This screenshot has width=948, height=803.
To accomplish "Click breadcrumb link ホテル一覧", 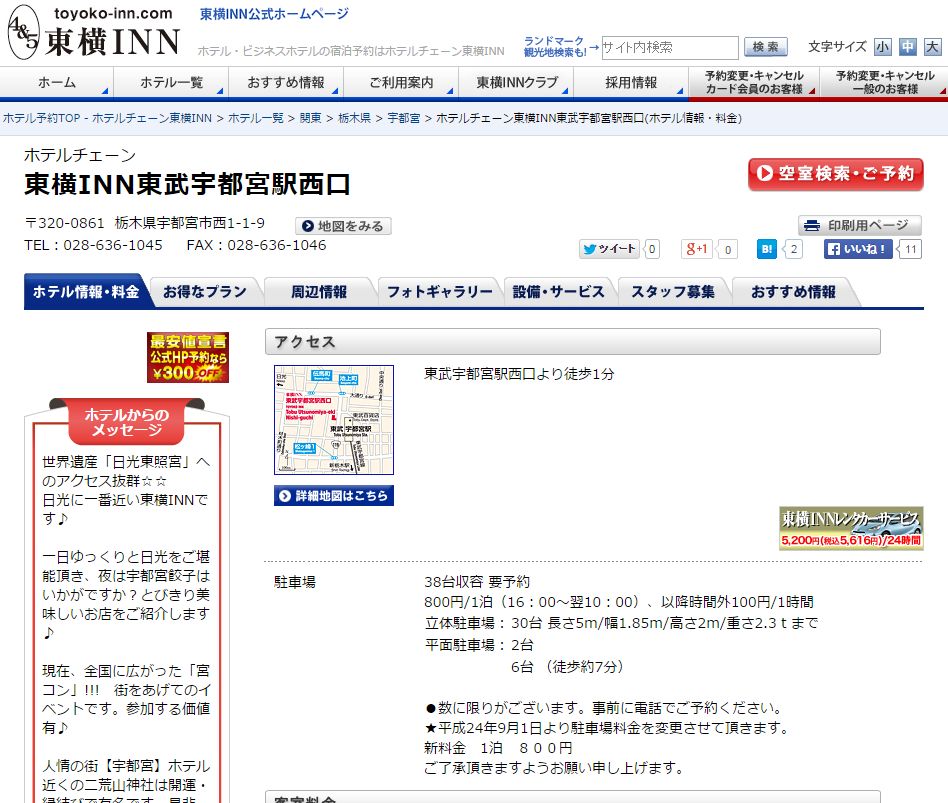I will (256, 118).
